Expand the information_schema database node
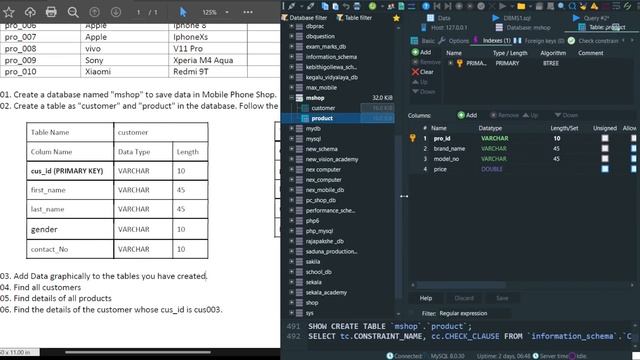This screenshot has height=360, width=640. pos(291,57)
